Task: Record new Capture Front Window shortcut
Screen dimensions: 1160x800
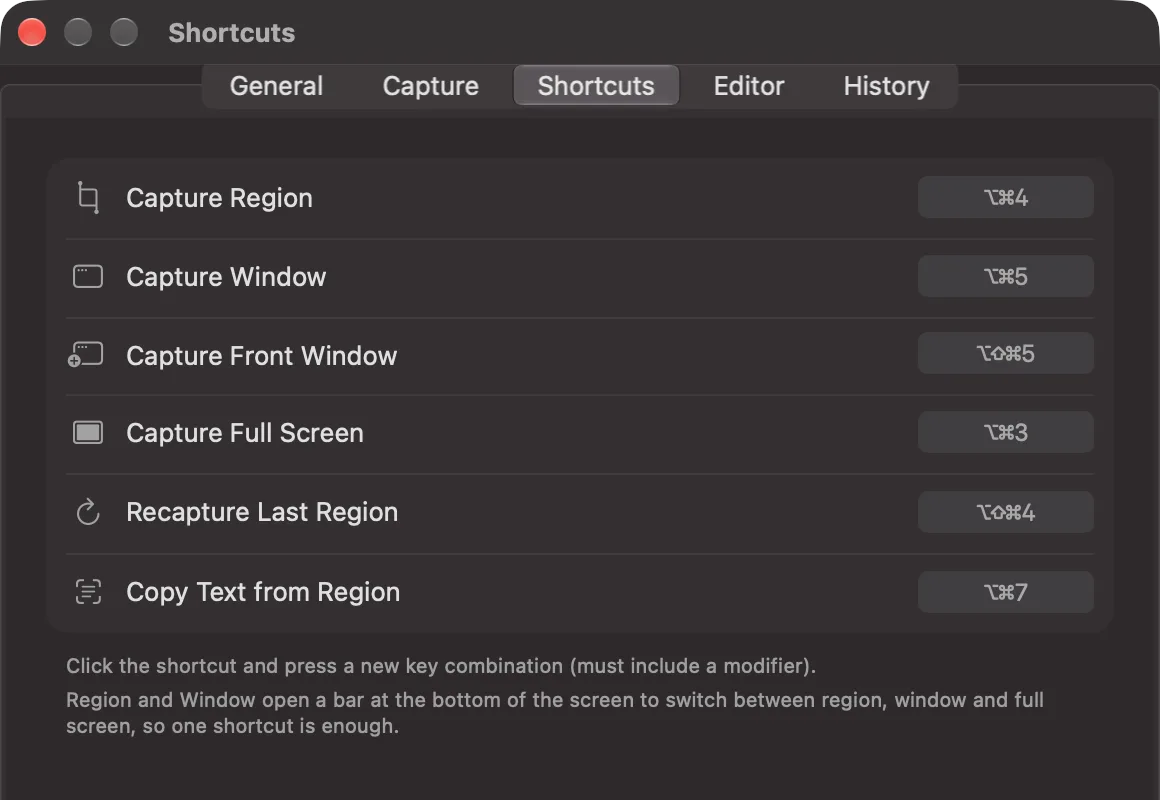Action: (1005, 354)
